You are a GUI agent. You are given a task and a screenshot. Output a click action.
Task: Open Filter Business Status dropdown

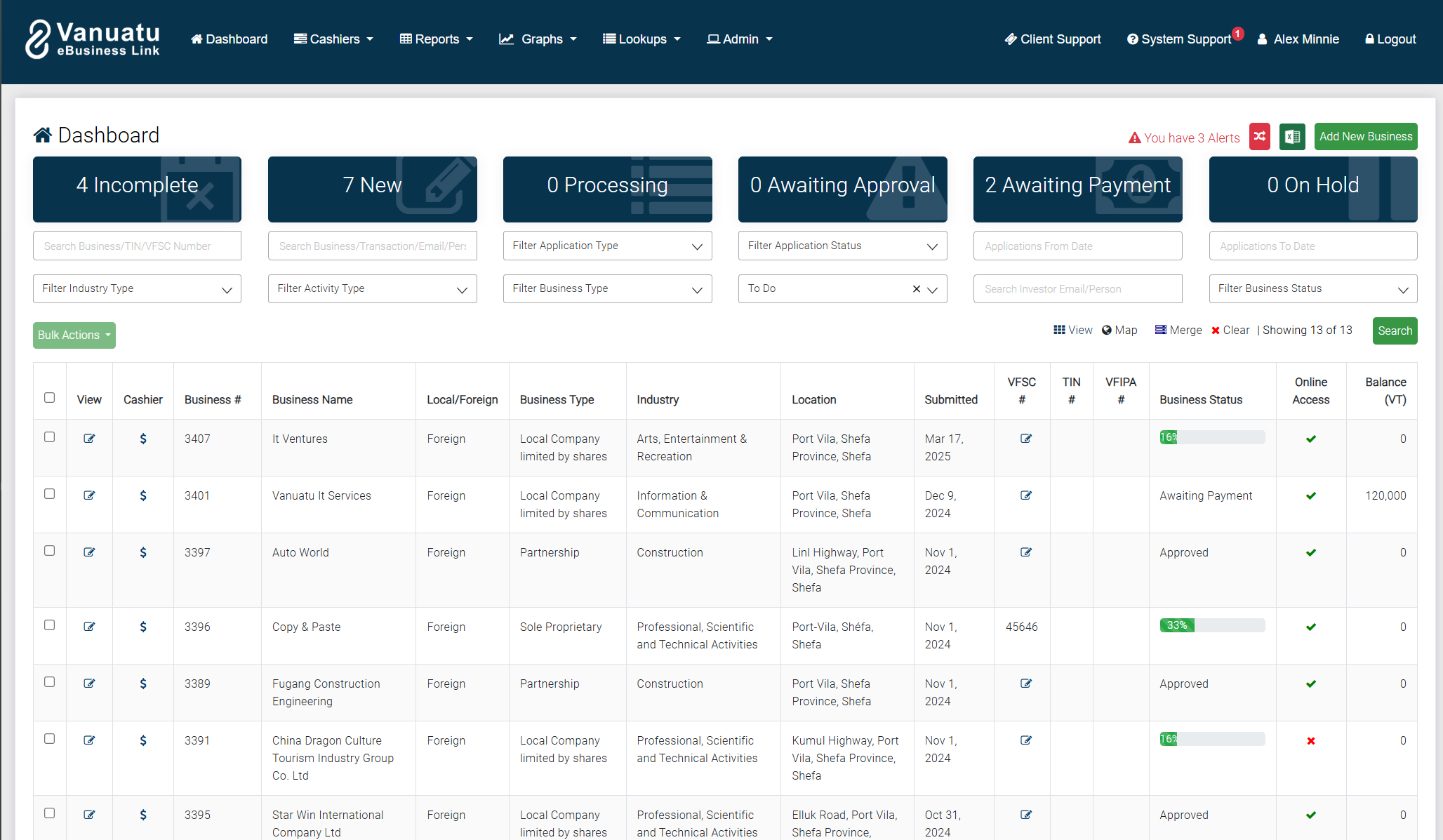pos(1312,288)
